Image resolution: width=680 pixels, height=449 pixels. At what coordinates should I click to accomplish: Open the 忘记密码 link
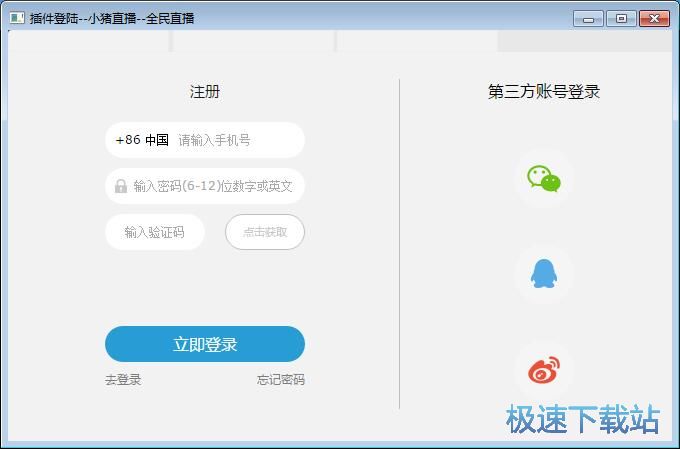point(281,380)
